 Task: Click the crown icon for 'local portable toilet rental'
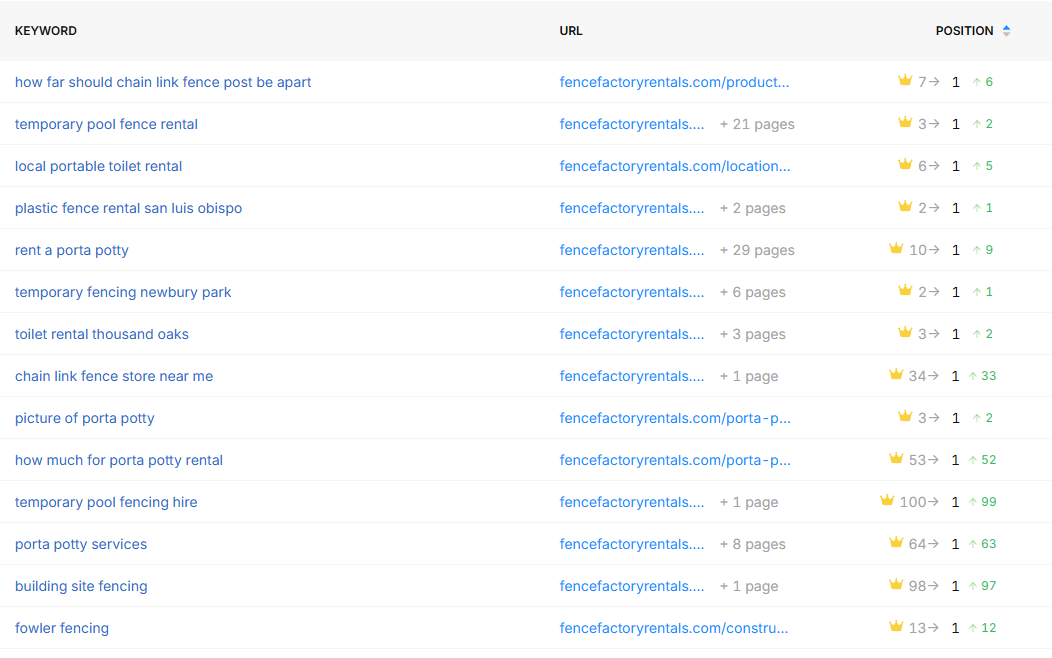(x=905, y=164)
